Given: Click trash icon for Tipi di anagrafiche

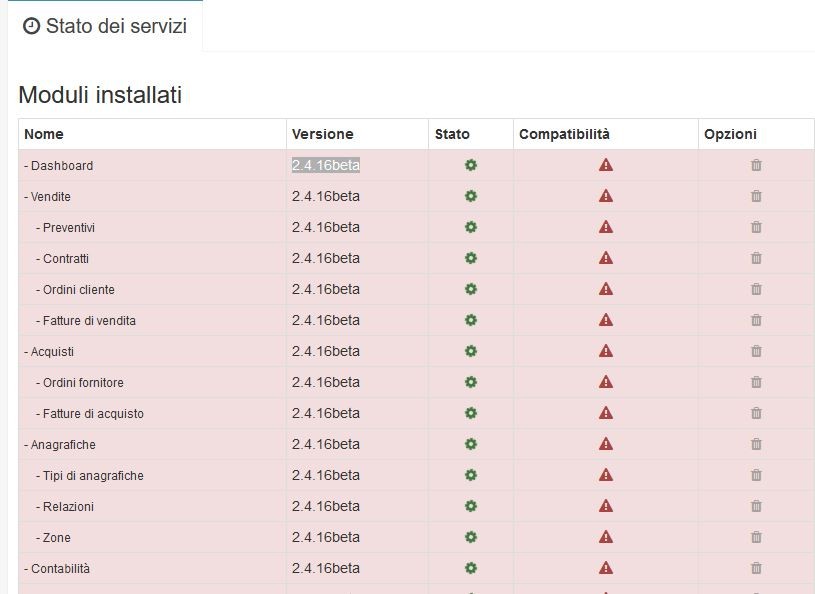Looking at the screenshot, I should click(756, 475).
